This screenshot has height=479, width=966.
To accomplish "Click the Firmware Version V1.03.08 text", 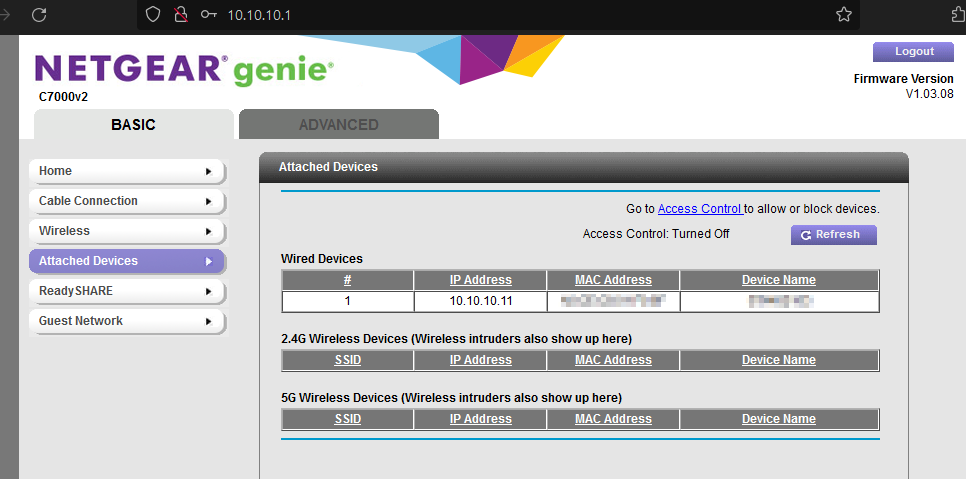I will [x=903, y=87].
